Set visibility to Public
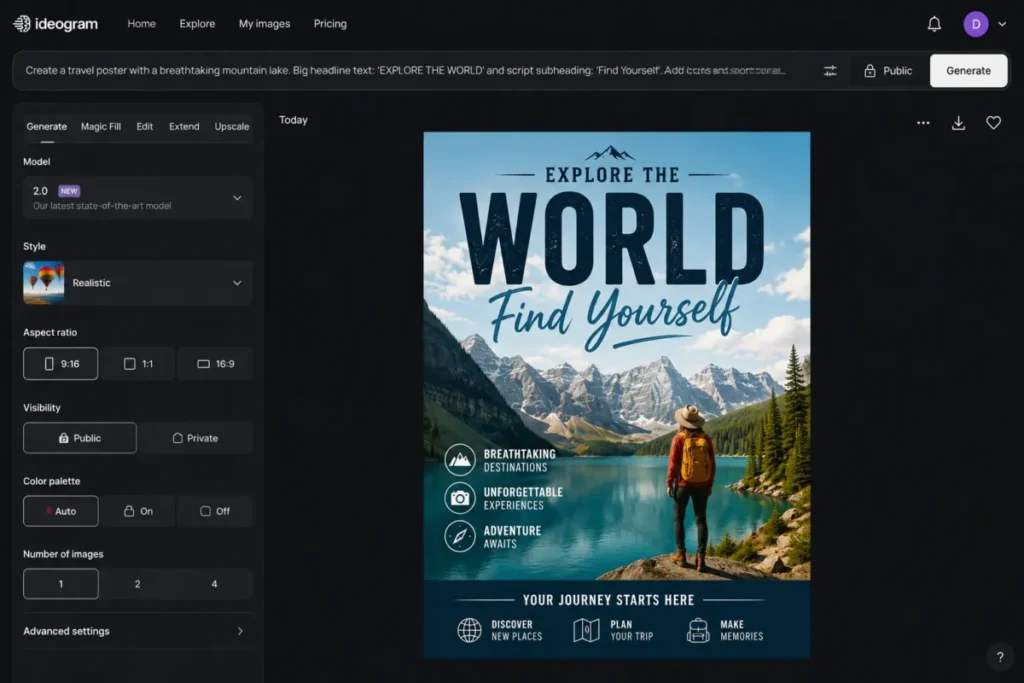This screenshot has height=683, width=1024. click(x=80, y=438)
